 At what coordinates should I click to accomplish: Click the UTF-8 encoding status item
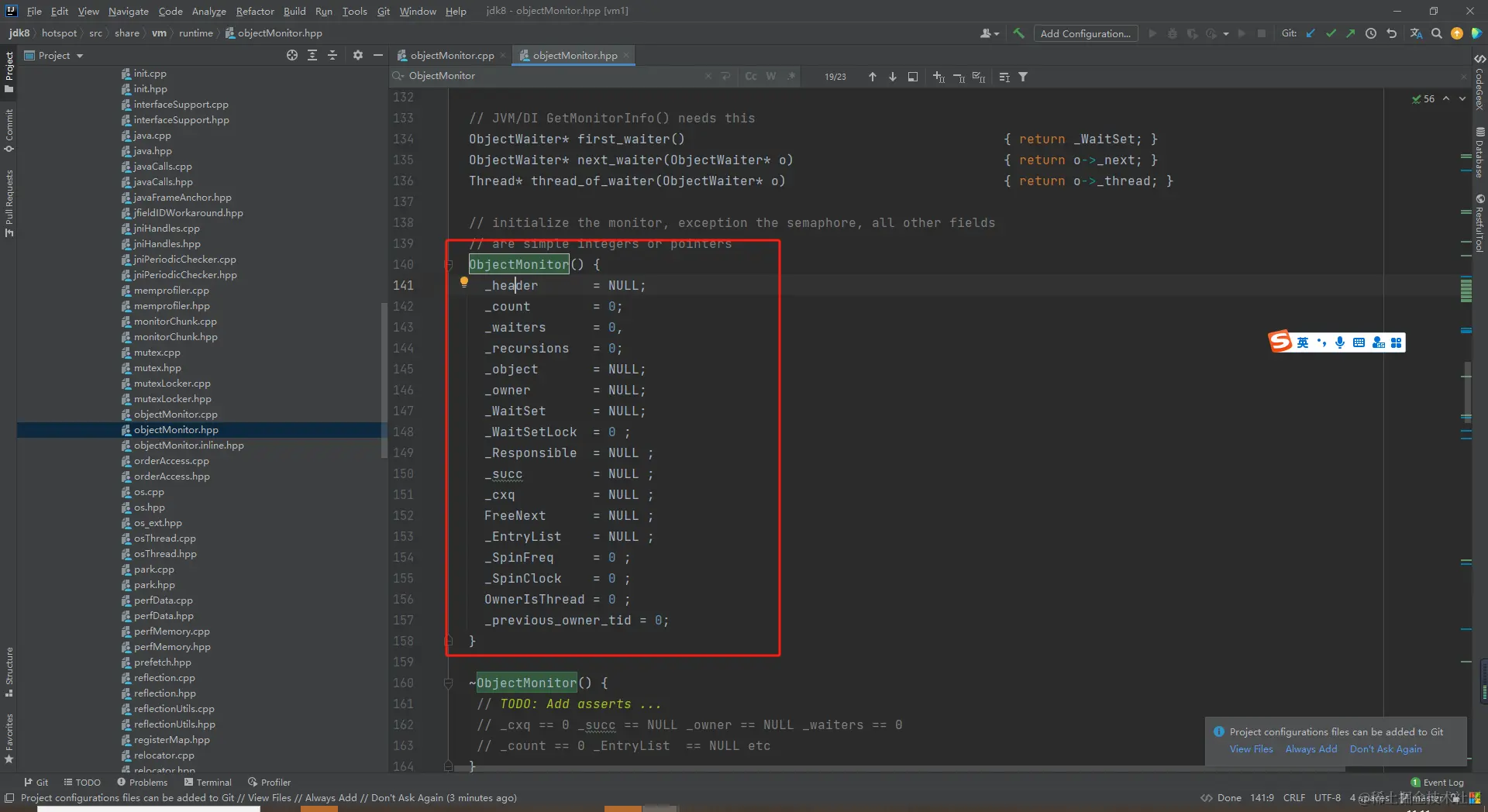(x=1328, y=798)
